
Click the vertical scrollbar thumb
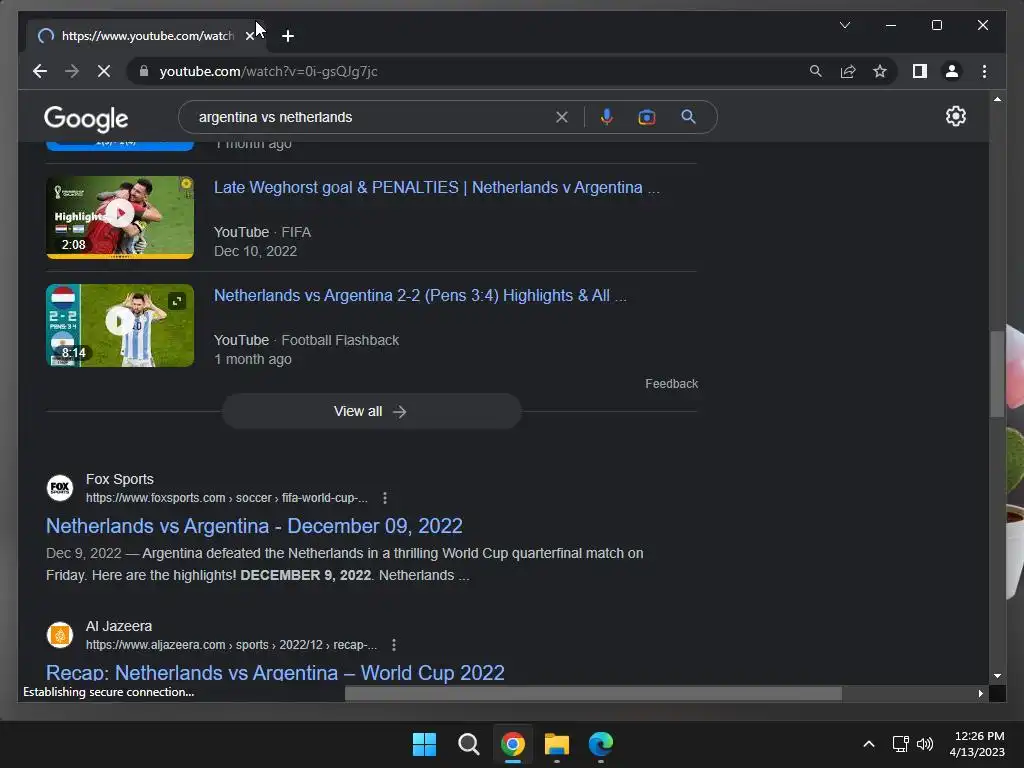(997, 374)
